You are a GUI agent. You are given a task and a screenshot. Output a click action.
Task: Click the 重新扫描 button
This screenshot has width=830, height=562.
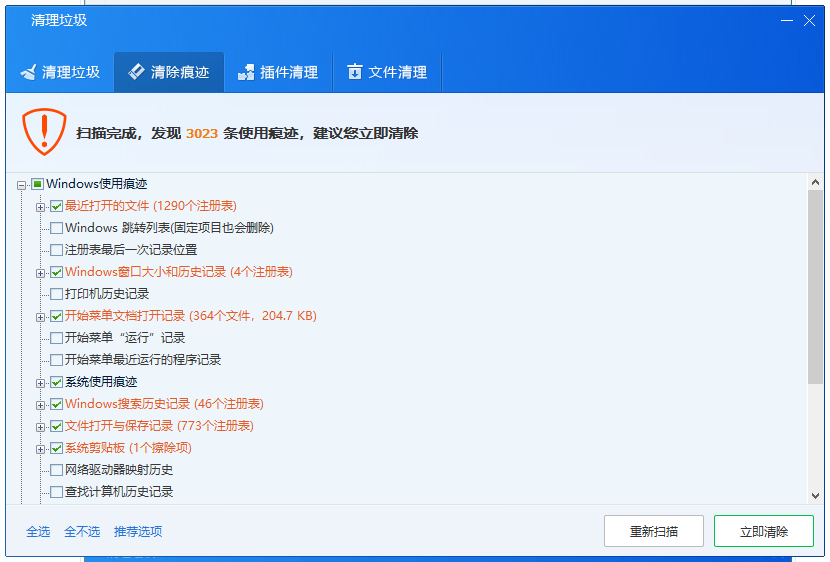point(654,531)
